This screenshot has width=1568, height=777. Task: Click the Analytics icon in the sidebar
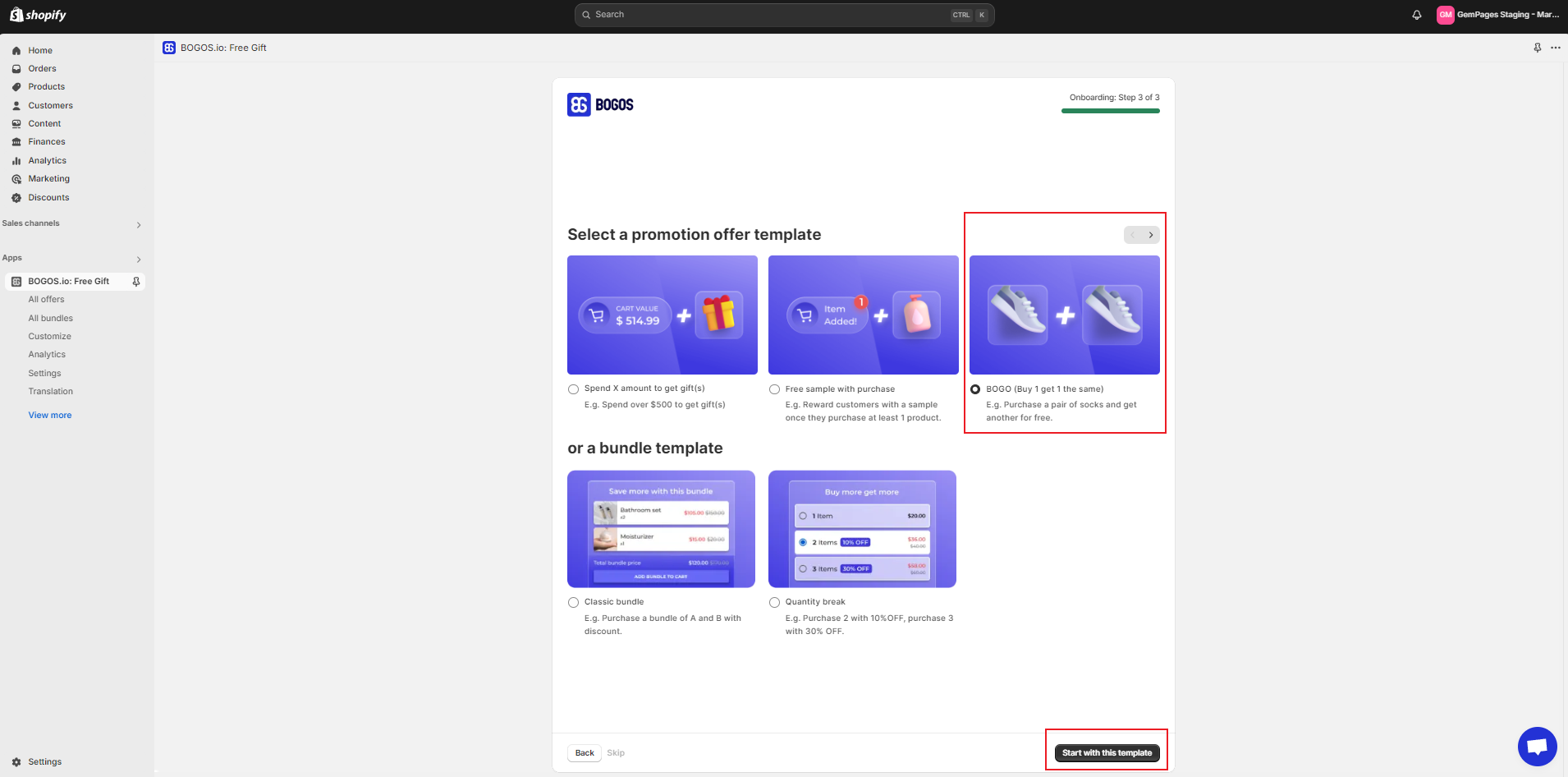click(x=17, y=160)
